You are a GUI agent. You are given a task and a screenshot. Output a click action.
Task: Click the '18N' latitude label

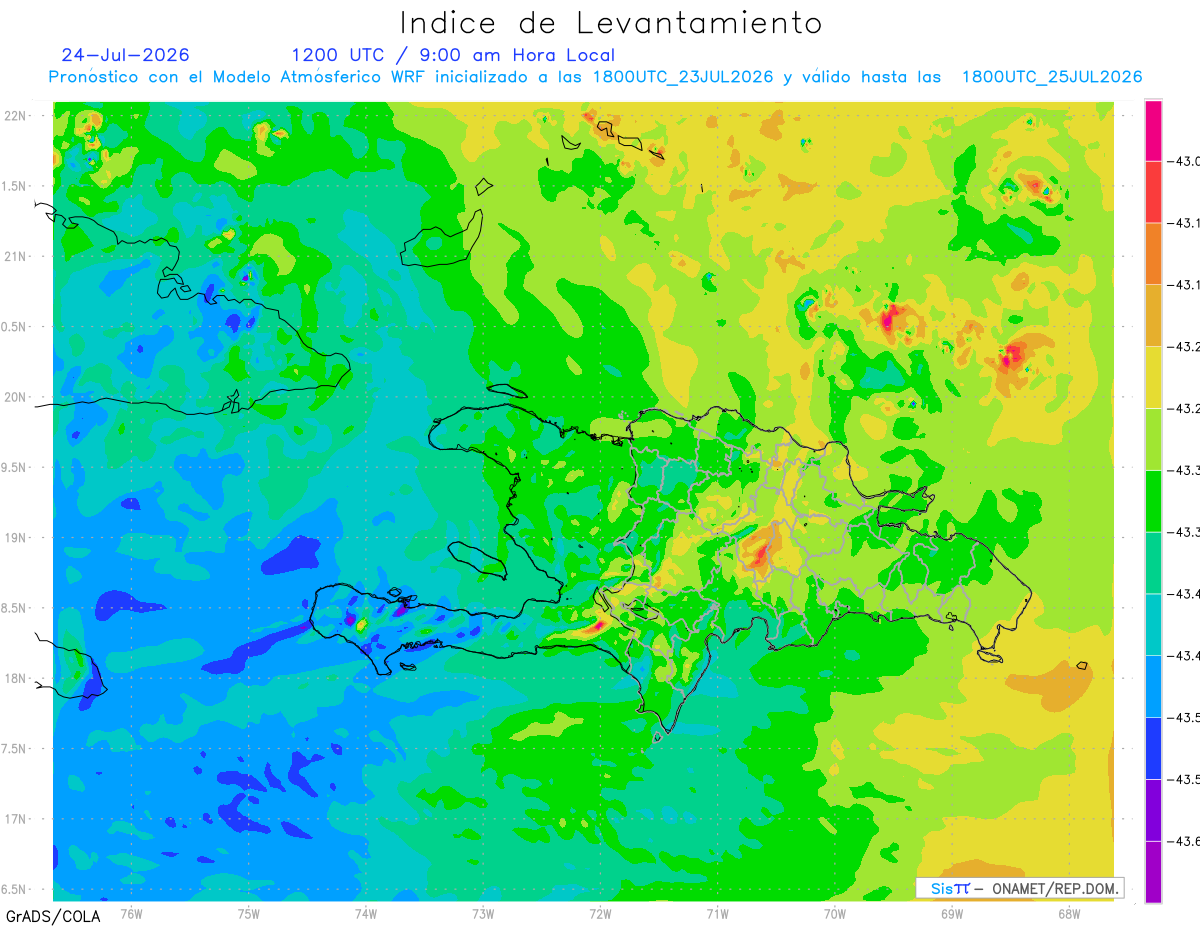(x=16, y=679)
